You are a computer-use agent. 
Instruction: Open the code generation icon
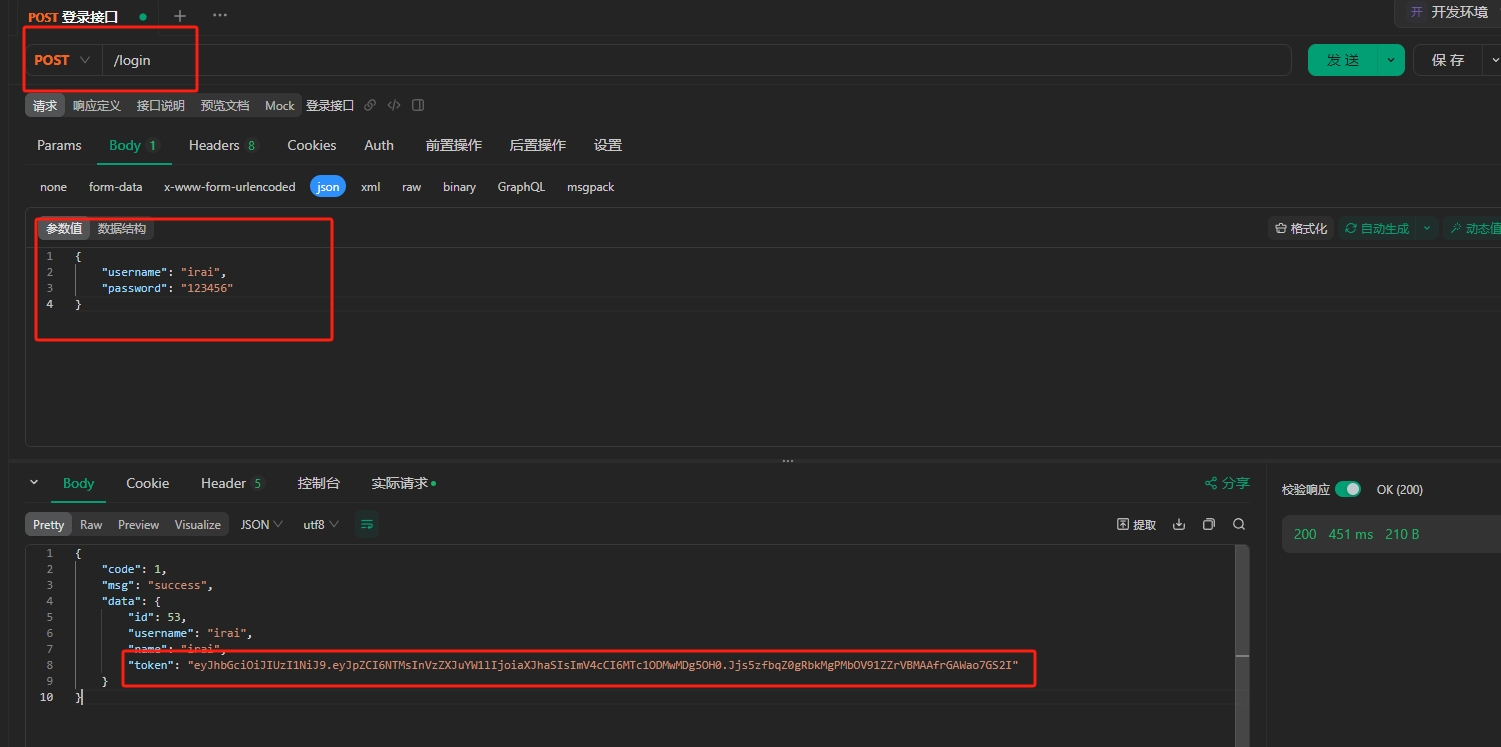394,105
